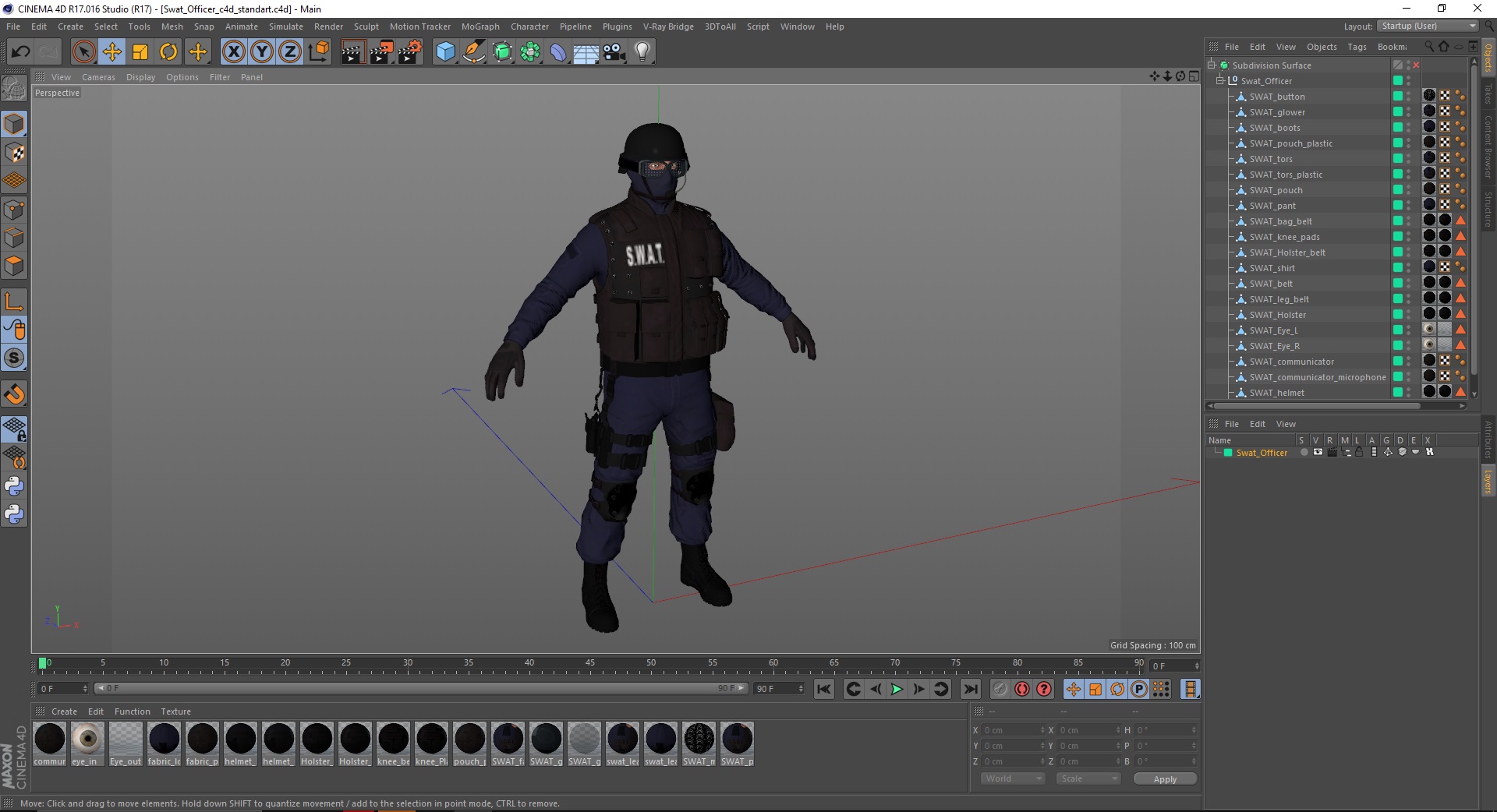The width and height of the screenshot is (1497, 812).
Task: Click timeline frame 45 marker
Action: [x=590, y=663]
